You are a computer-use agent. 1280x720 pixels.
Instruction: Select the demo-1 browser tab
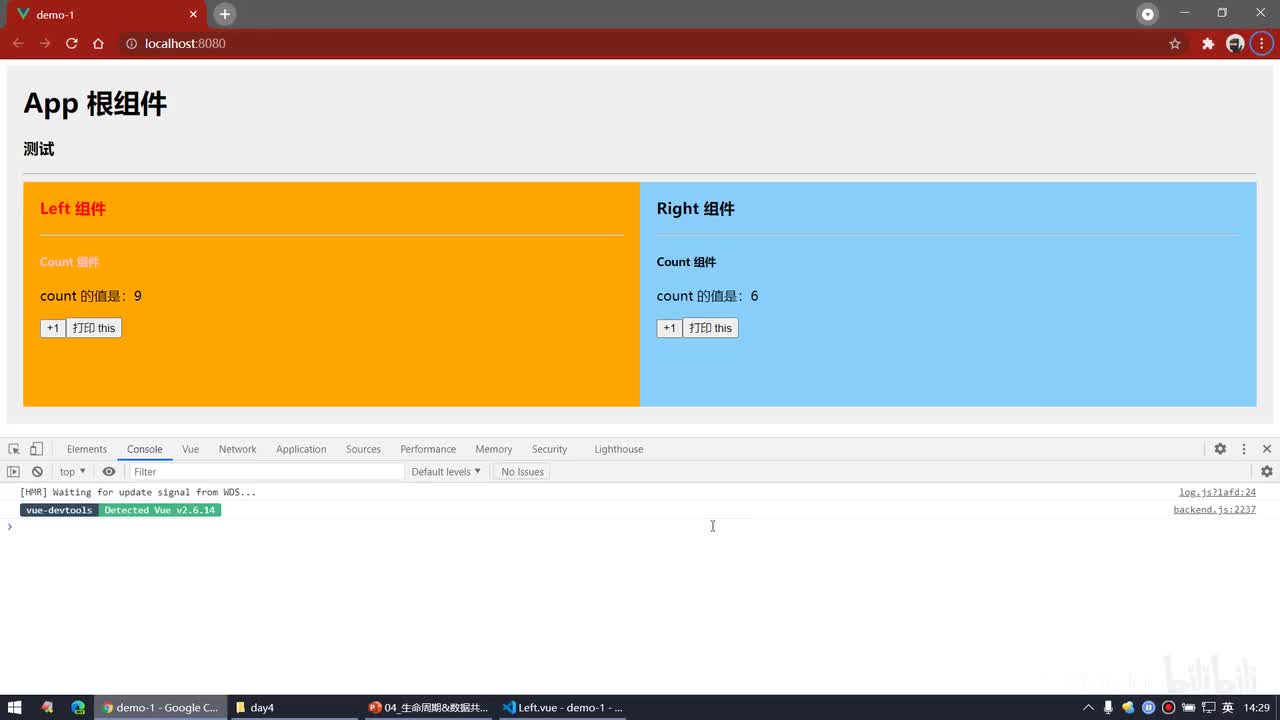(x=107, y=15)
